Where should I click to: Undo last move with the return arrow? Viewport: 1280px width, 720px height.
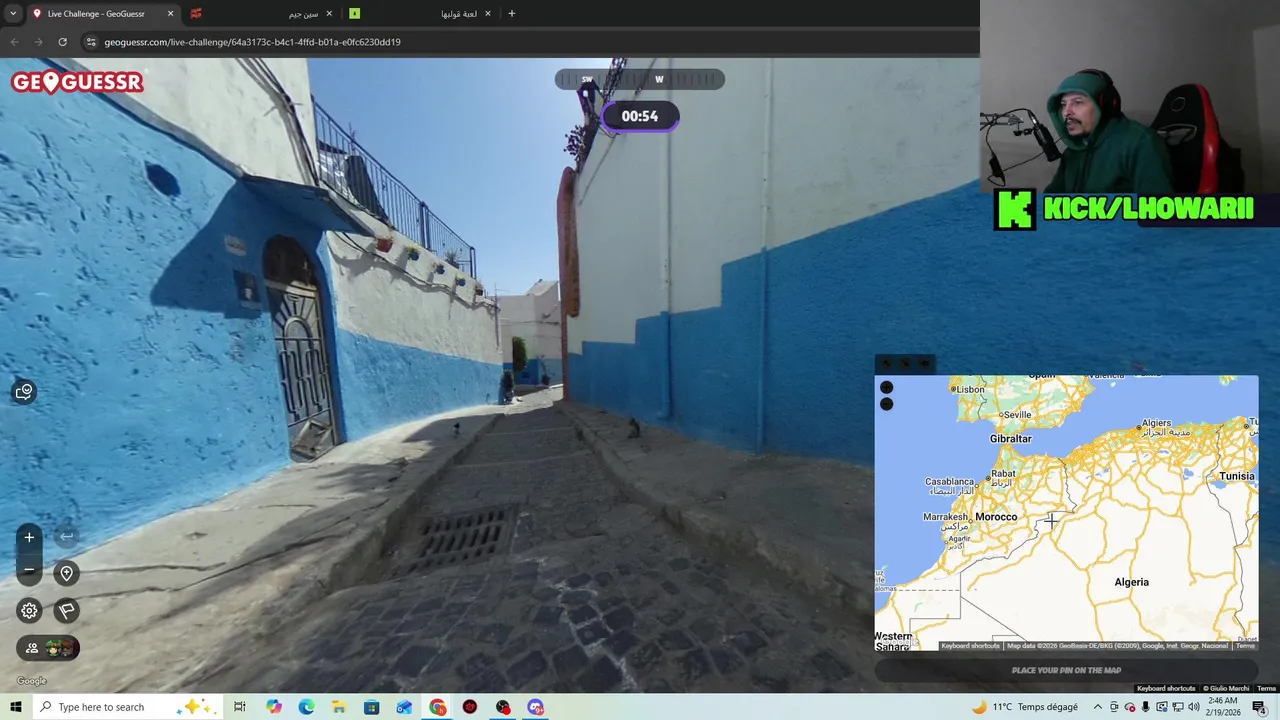(66, 537)
